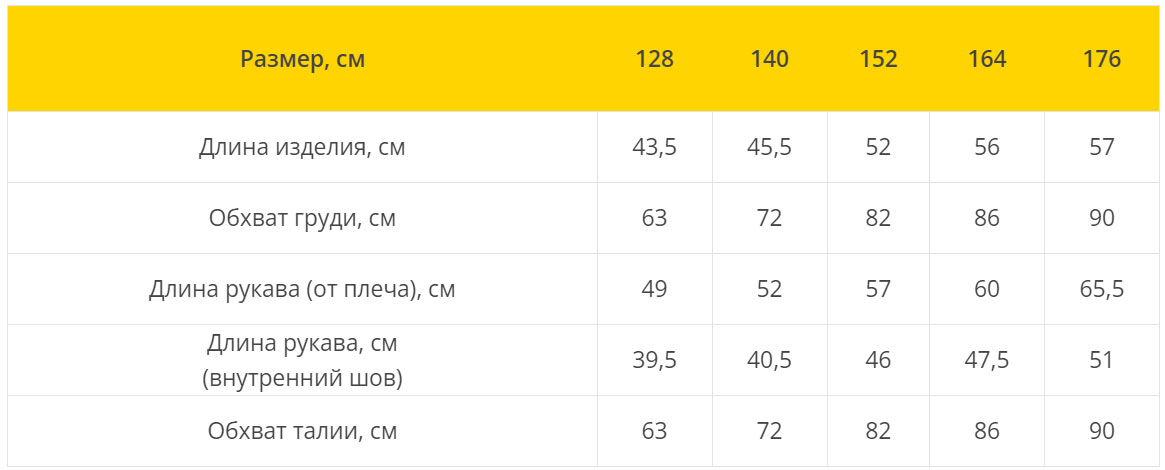Click the 65,5 sleeve length cell
This screenshot has width=1165, height=470.
coord(1102,289)
